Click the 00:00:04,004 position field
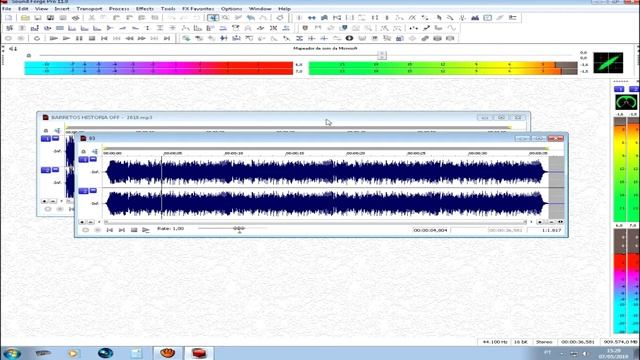The height and width of the screenshot is (360, 640). click(430, 230)
